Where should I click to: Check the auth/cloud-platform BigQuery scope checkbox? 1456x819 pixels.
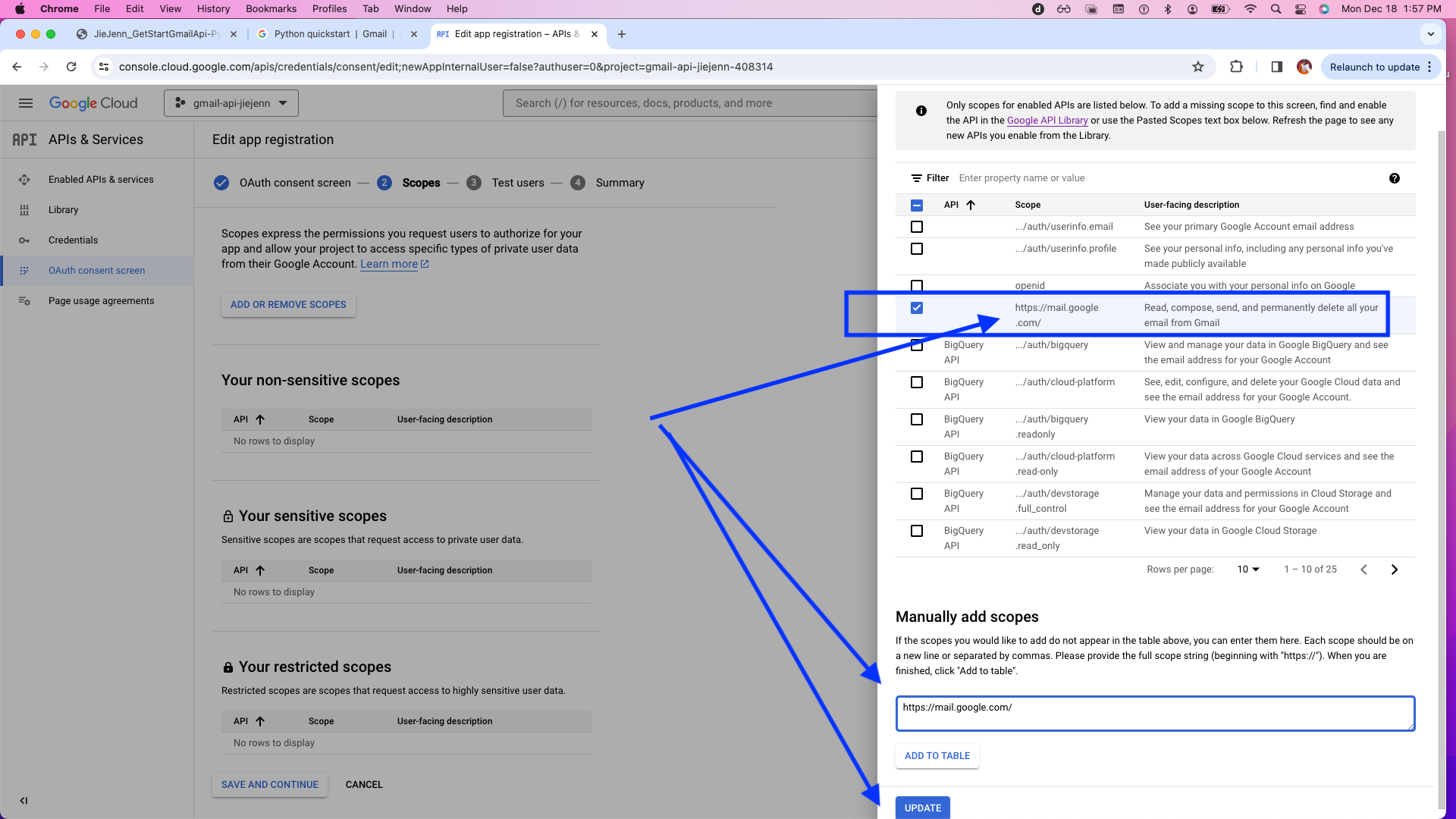coord(917,382)
